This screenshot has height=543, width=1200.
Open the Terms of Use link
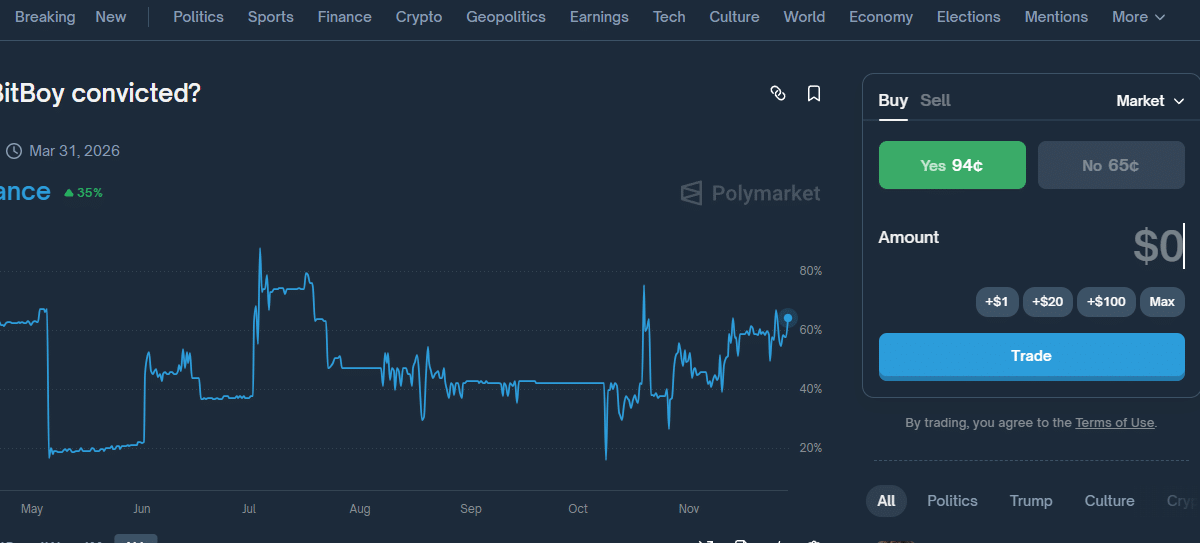1114,423
